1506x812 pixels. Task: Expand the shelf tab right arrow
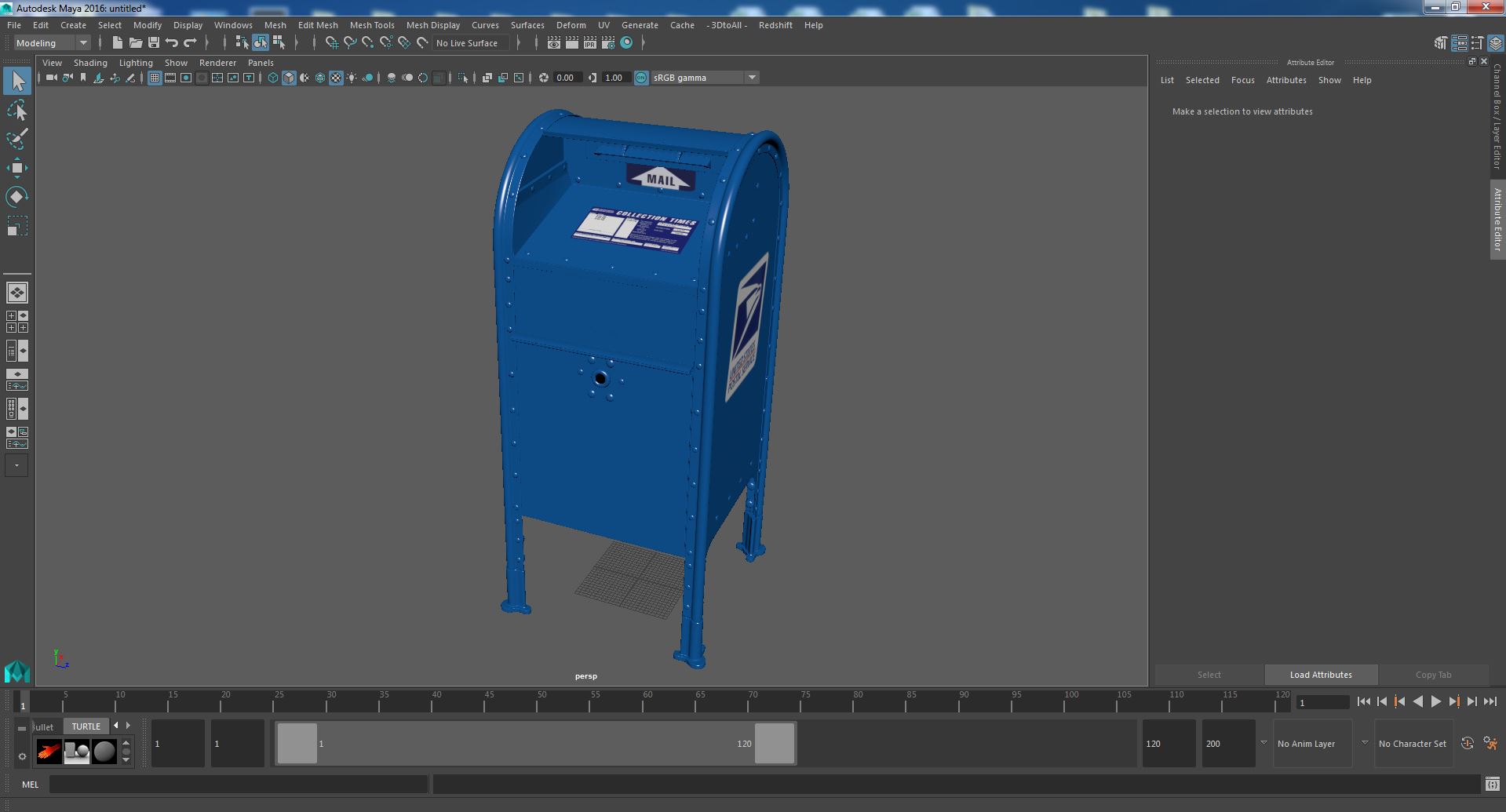(128, 726)
